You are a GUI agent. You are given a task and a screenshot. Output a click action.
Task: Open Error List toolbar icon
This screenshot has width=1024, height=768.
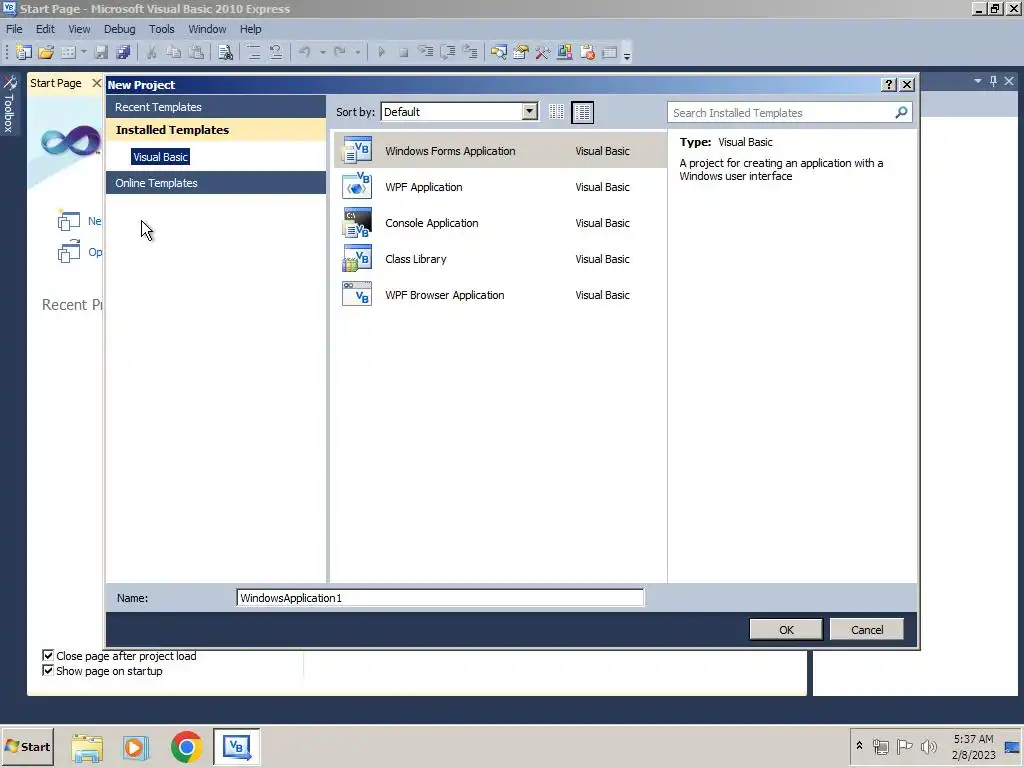(587, 52)
